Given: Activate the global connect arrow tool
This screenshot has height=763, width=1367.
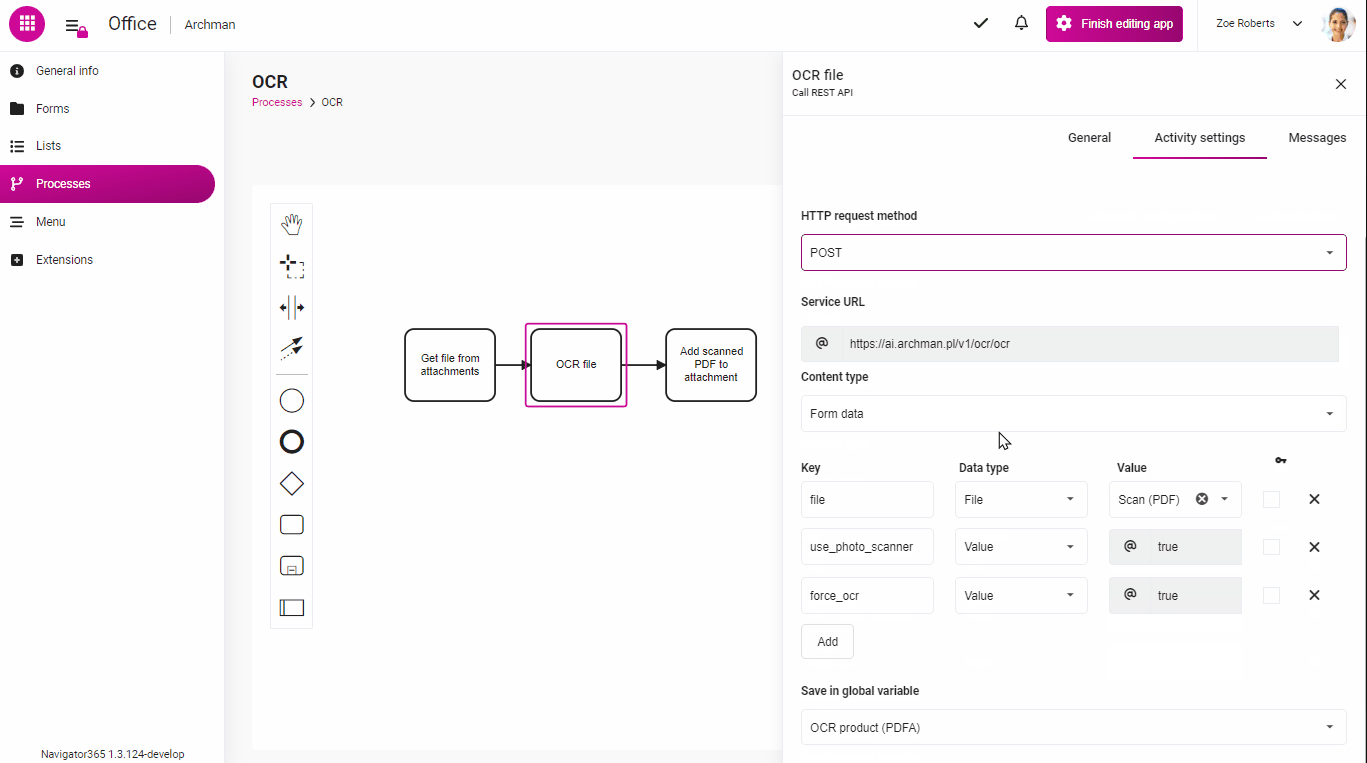Looking at the screenshot, I should point(291,349).
